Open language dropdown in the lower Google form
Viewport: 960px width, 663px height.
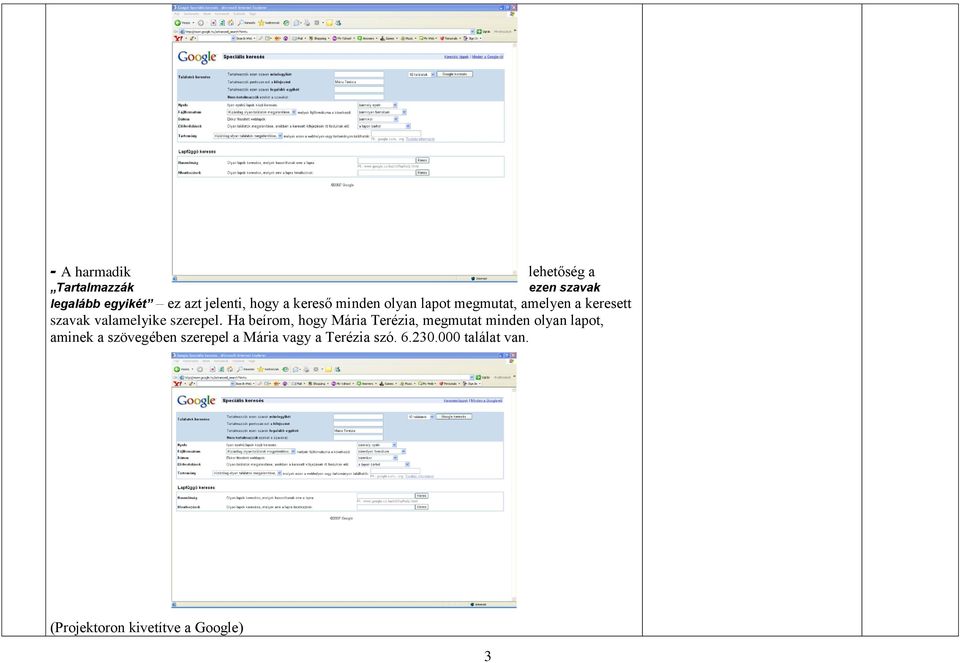pos(377,445)
